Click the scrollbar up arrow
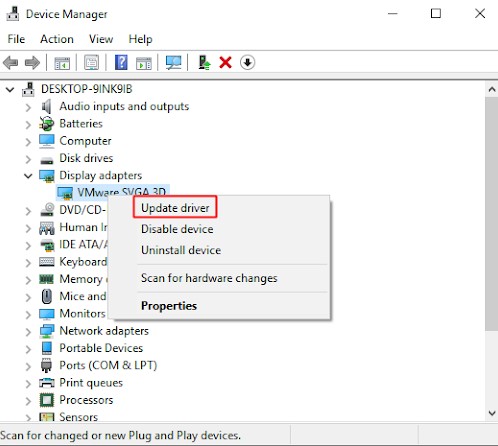498x446 pixels. pyautogui.click(x=492, y=89)
